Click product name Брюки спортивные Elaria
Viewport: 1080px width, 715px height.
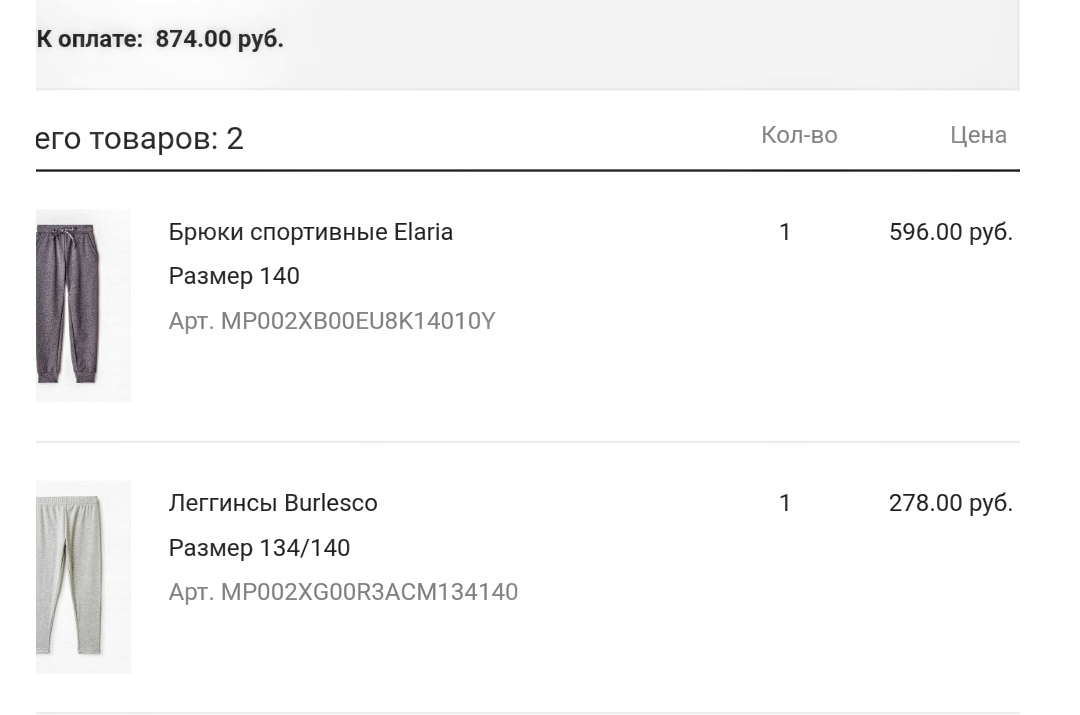click(311, 232)
